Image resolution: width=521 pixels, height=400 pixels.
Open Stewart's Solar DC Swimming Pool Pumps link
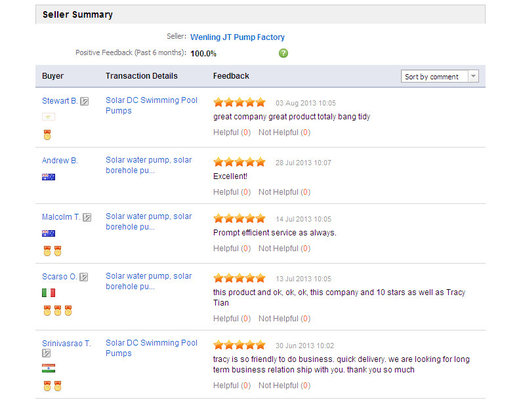point(152,105)
